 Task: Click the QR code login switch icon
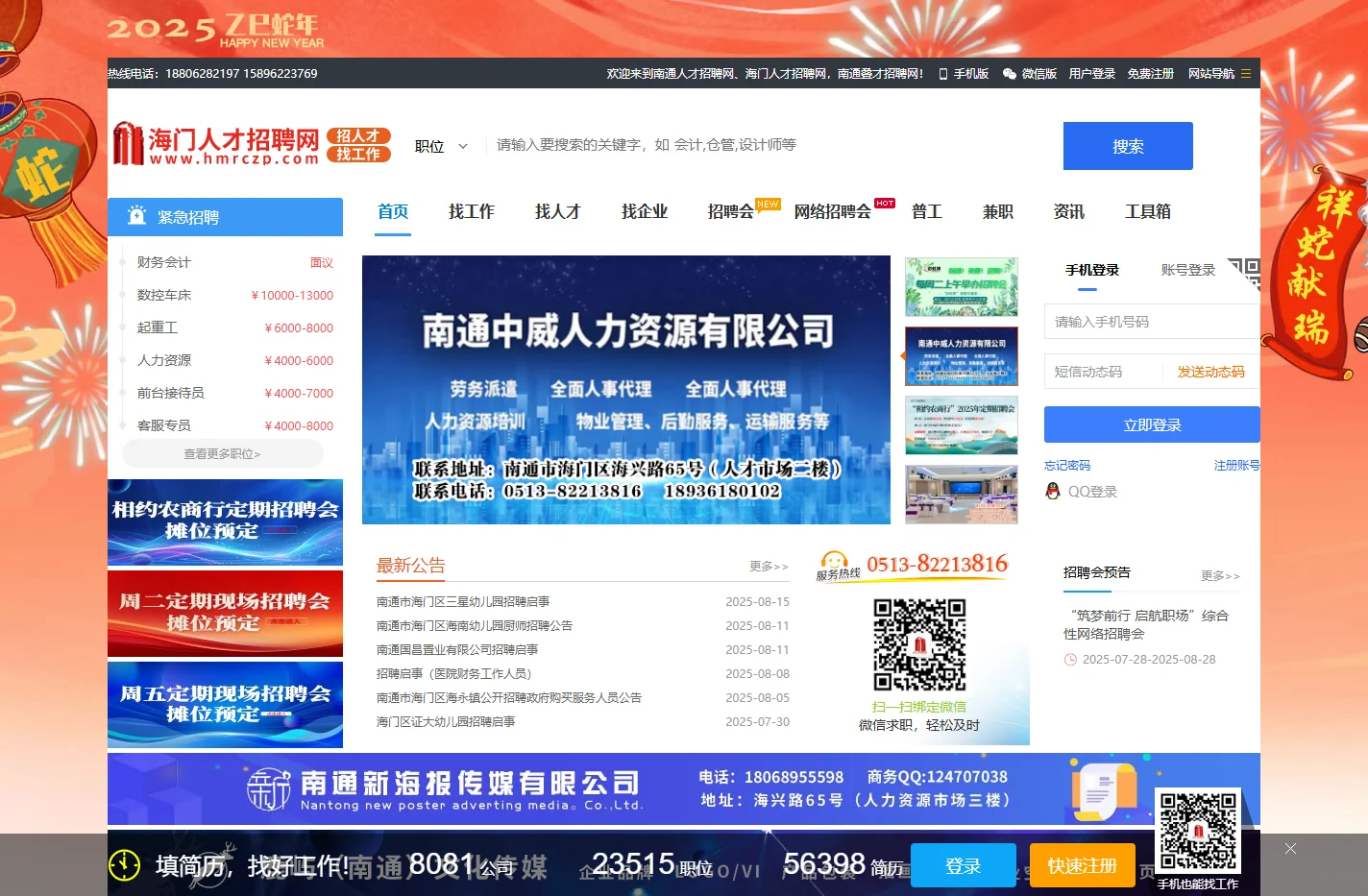pos(1244,273)
